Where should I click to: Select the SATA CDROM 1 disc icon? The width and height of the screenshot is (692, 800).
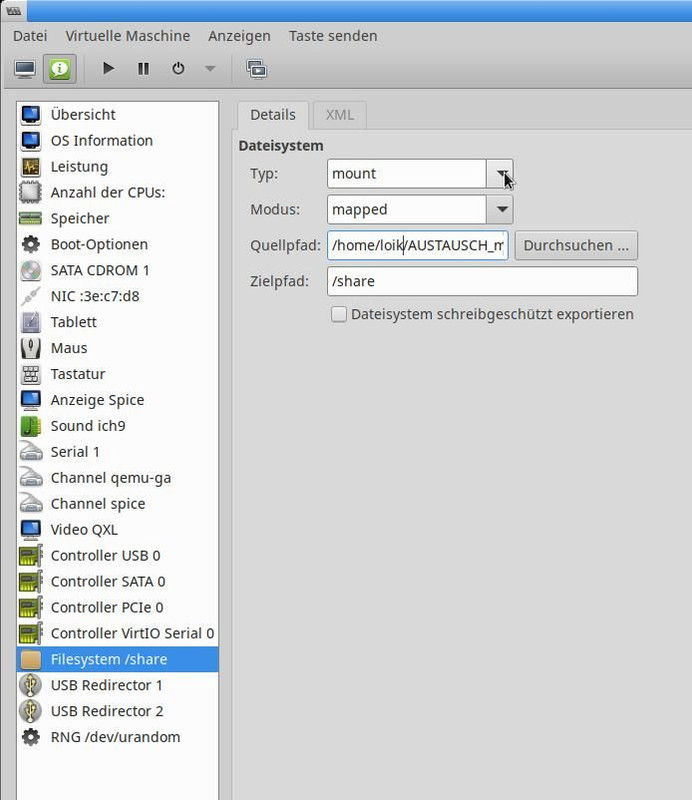tap(31, 270)
